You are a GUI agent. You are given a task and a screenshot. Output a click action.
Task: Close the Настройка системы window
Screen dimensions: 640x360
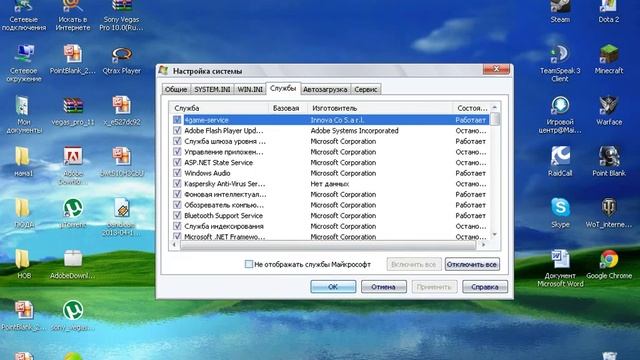496,69
